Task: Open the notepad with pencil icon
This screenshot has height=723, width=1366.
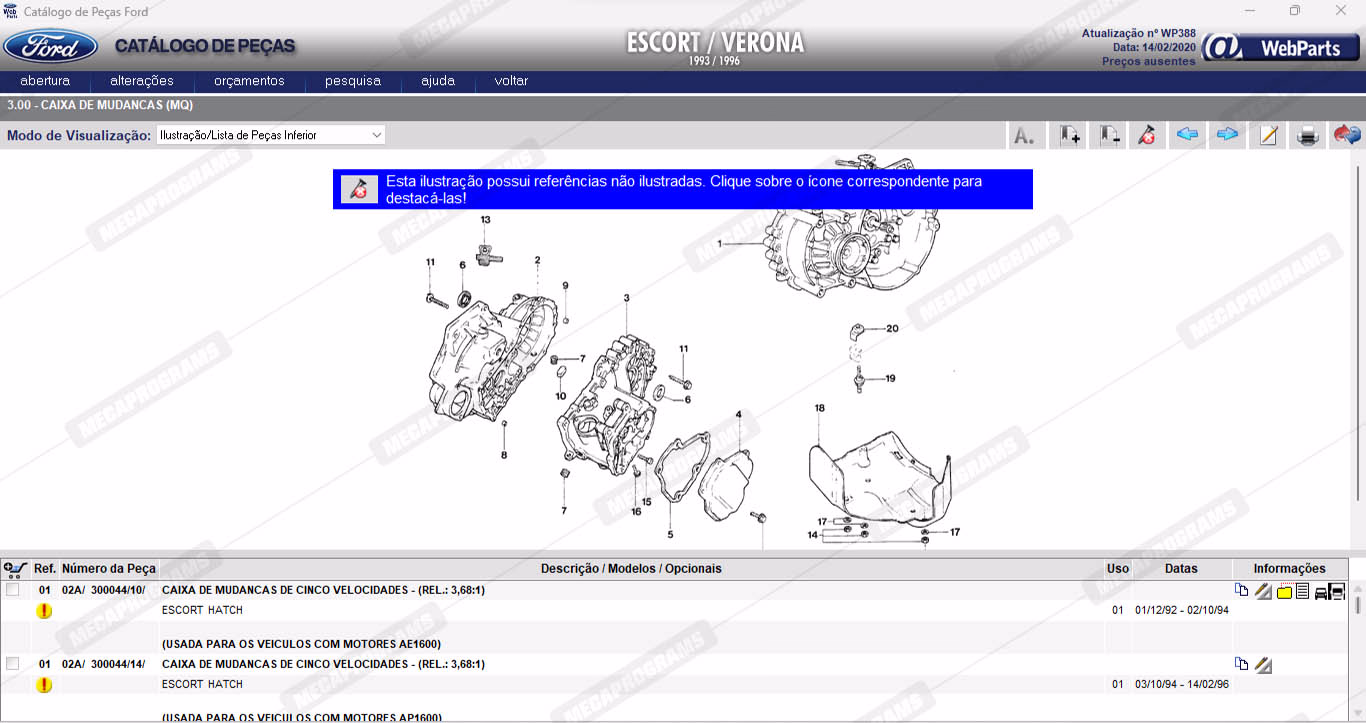Action: pos(1268,135)
